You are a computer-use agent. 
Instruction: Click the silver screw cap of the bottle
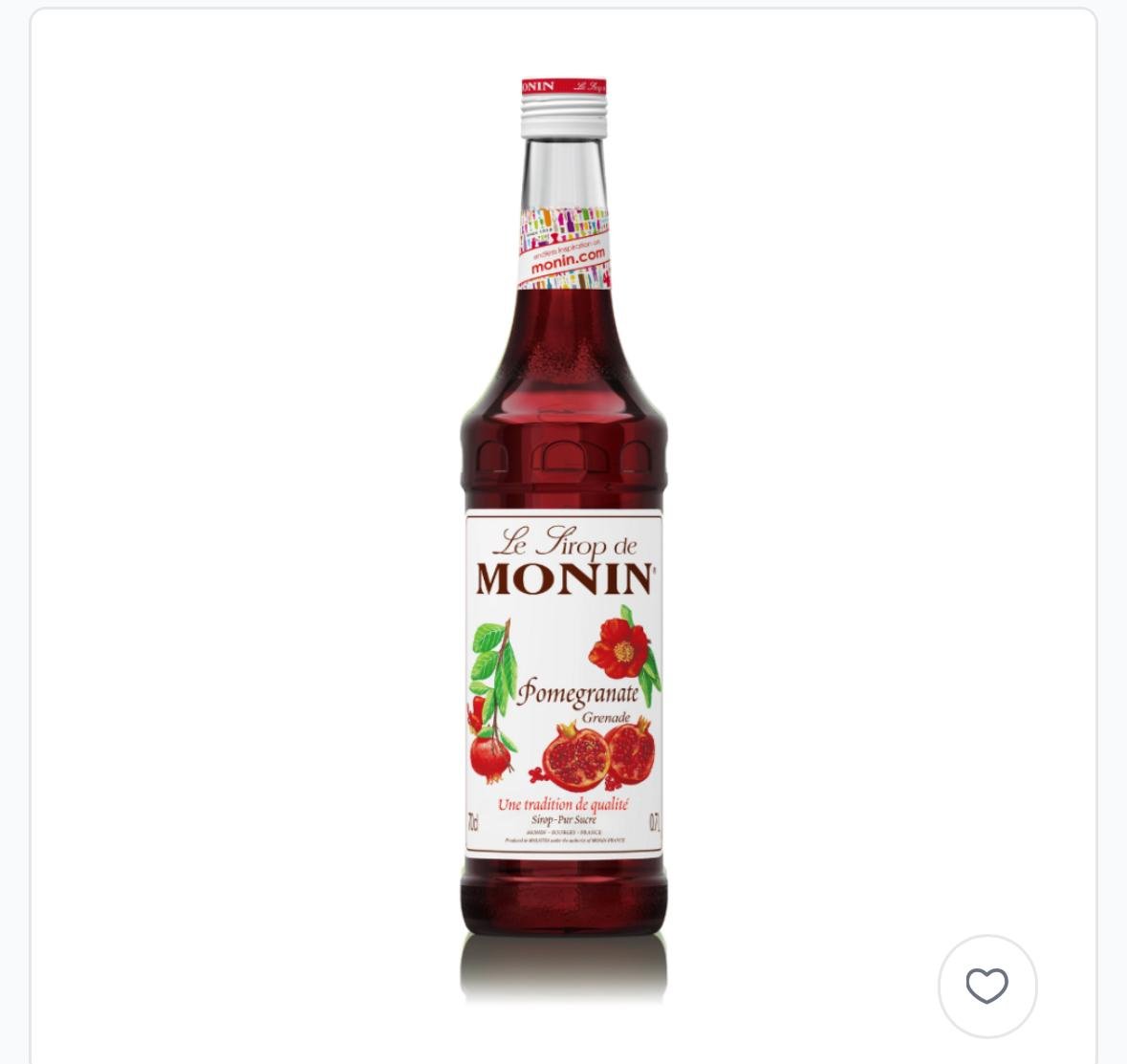coord(564,115)
